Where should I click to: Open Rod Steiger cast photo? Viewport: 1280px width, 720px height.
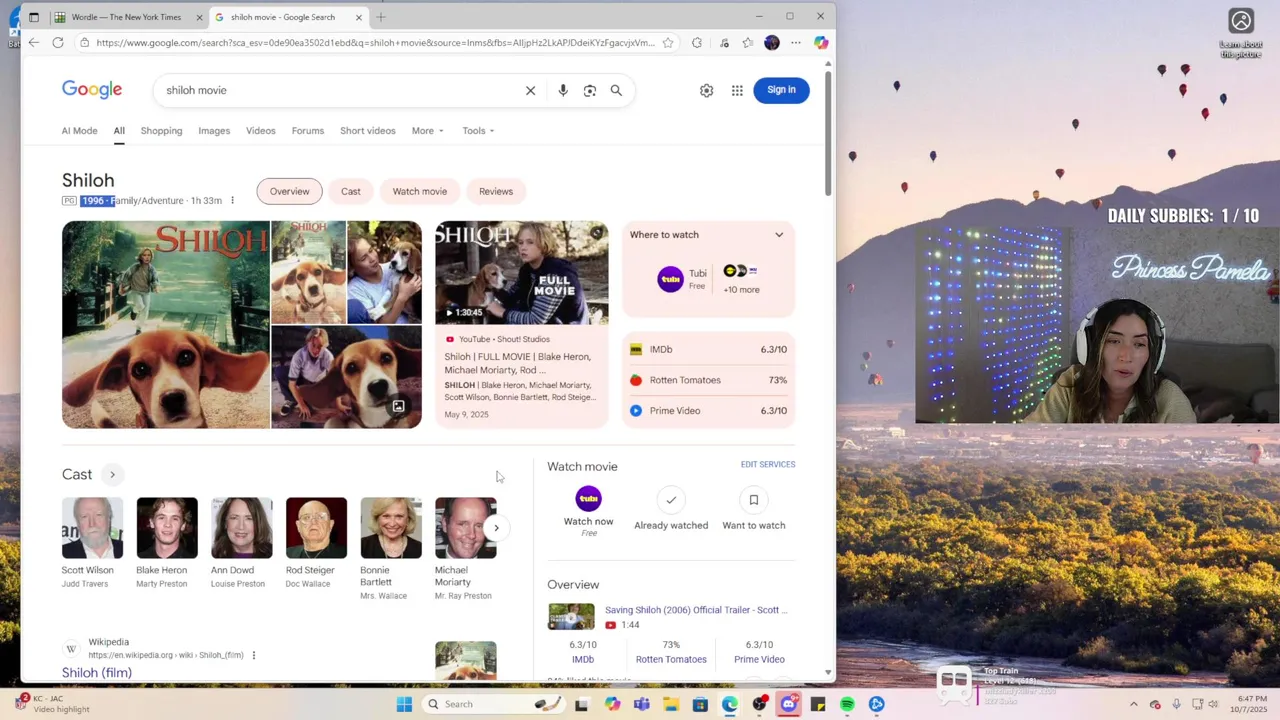pos(316,528)
